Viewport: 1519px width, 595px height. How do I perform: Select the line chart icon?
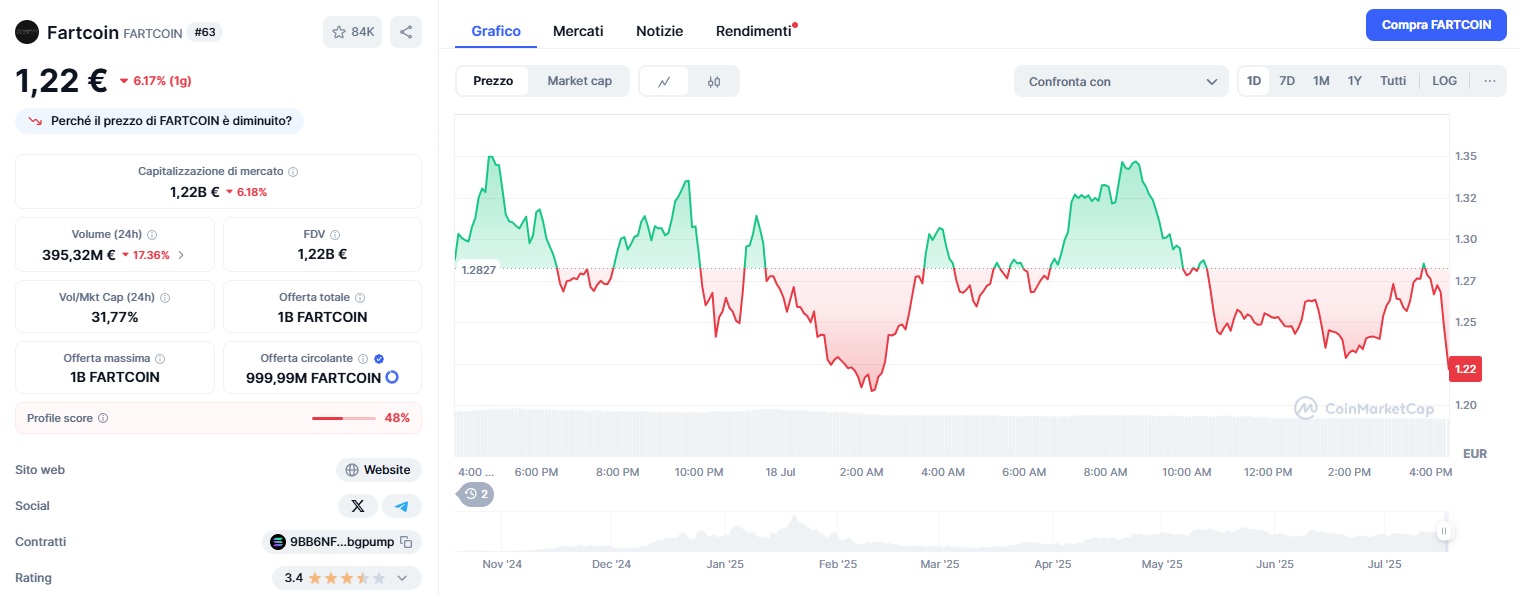click(x=663, y=80)
